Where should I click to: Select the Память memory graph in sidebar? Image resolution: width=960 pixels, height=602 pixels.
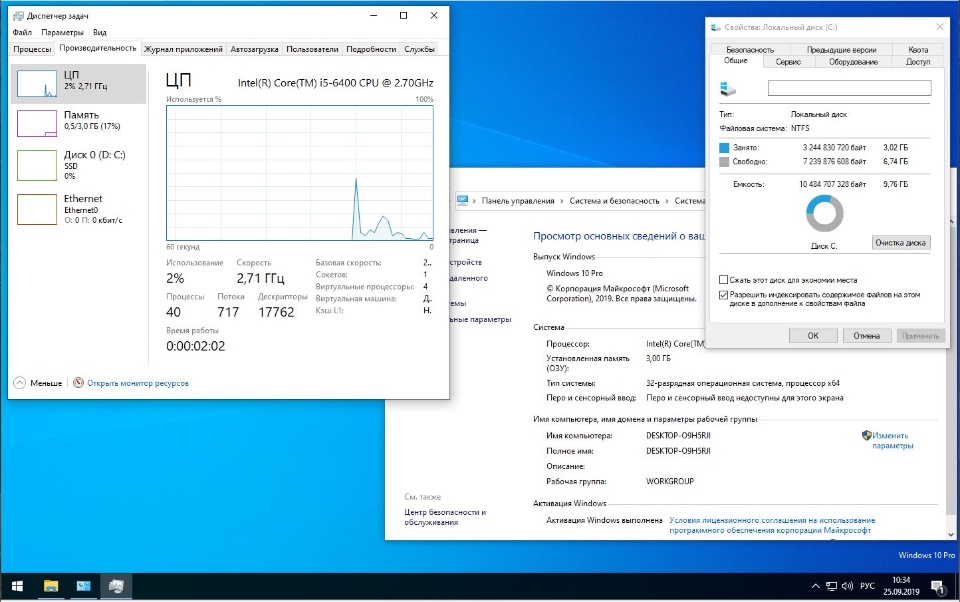point(37,123)
